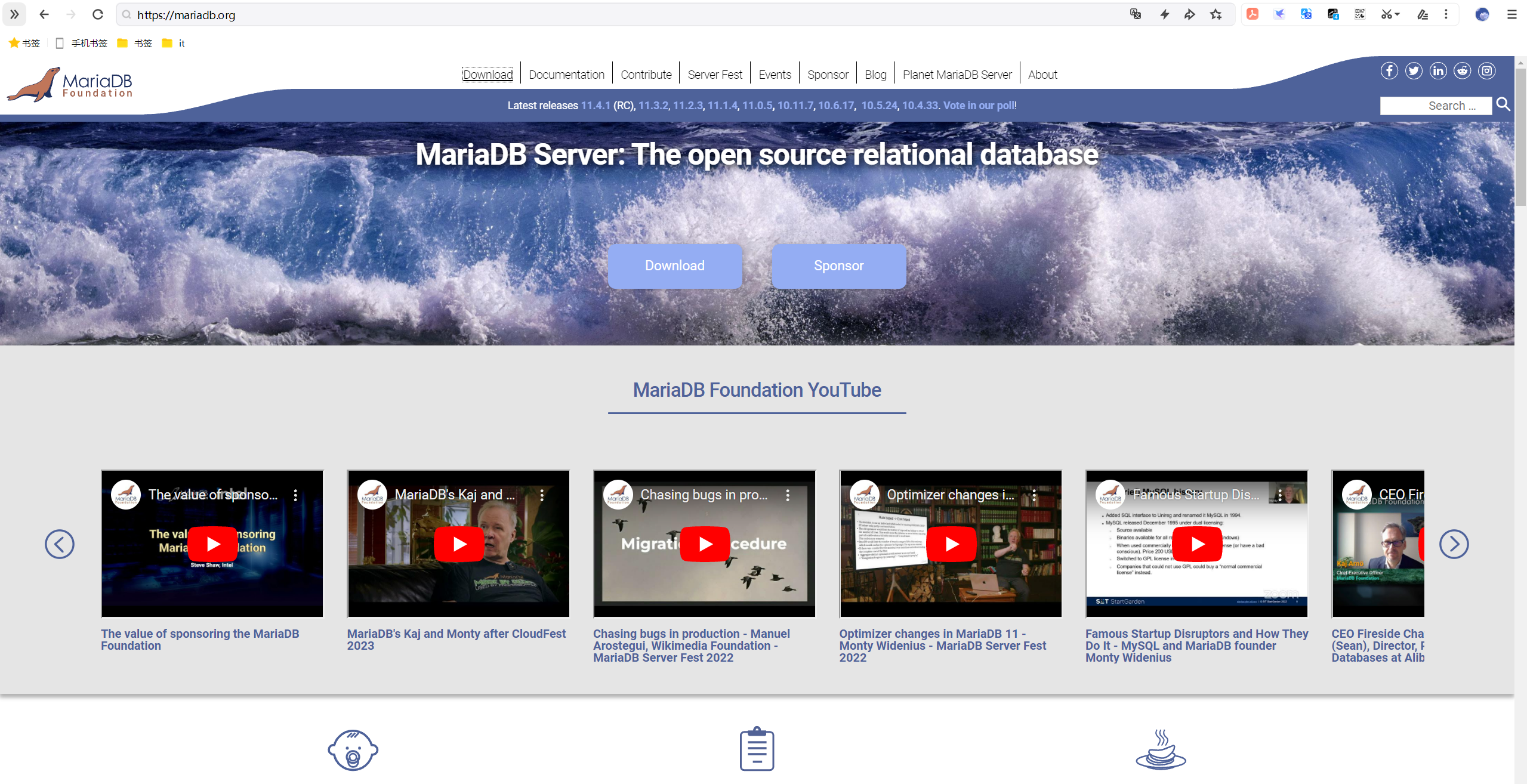The width and height of the screenshot is (1527, 784).
Task: Play Chasing bugs in production video
Action: (705, 544)
